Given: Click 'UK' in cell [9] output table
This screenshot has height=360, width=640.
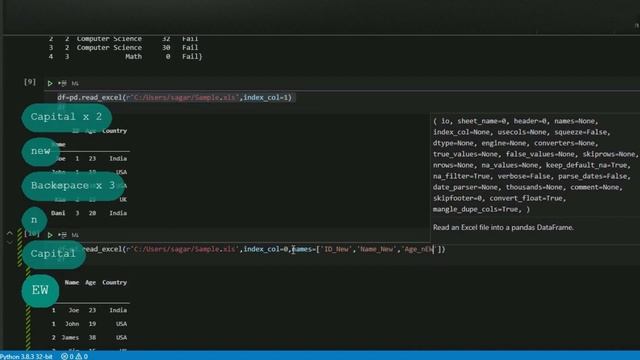Looking at the screenshot, I should 123,200.
